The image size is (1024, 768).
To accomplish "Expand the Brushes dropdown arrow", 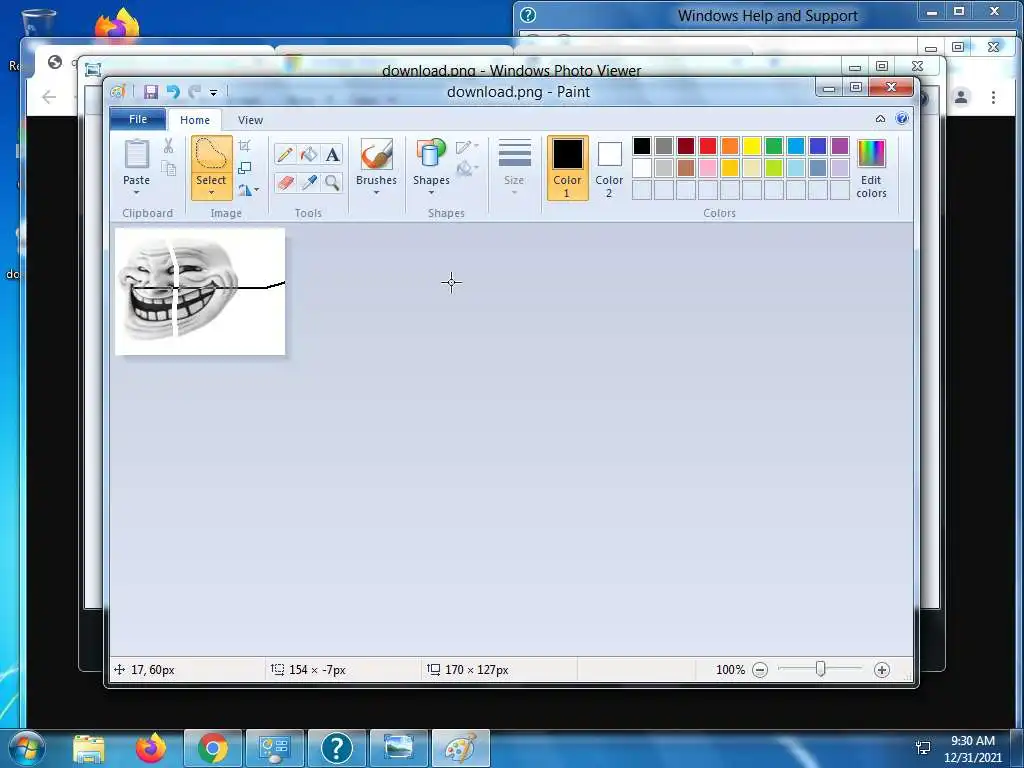I will (x=377, y=193).
